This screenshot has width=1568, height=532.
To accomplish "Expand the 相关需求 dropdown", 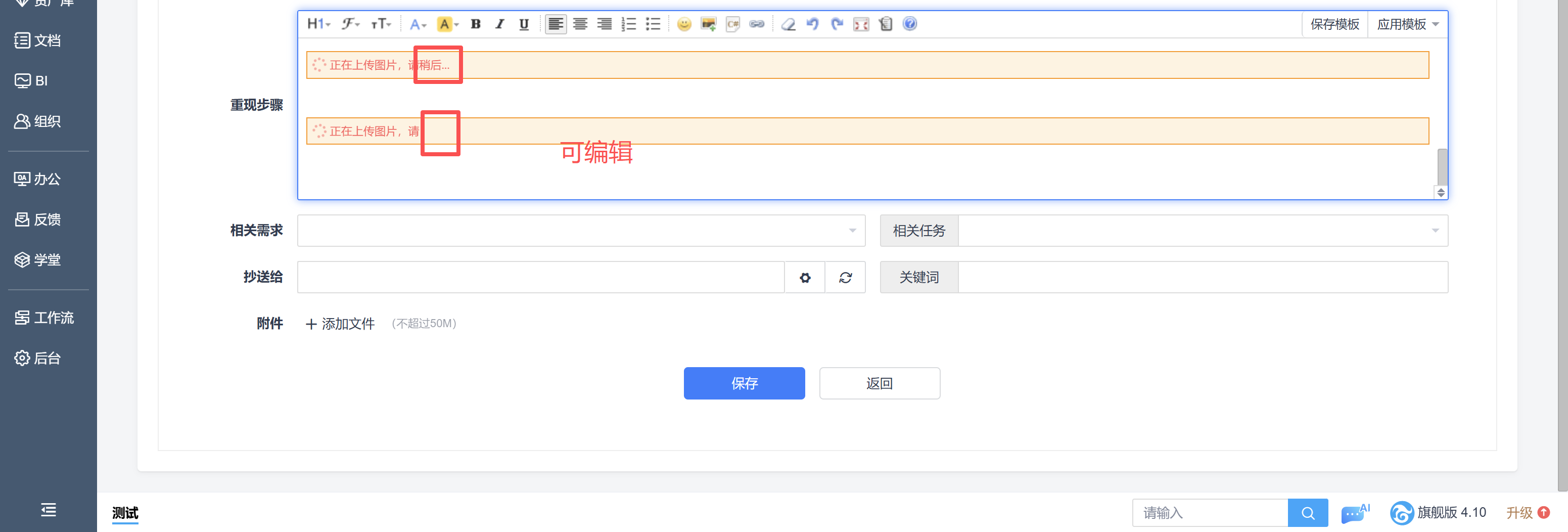I will 581,231.
